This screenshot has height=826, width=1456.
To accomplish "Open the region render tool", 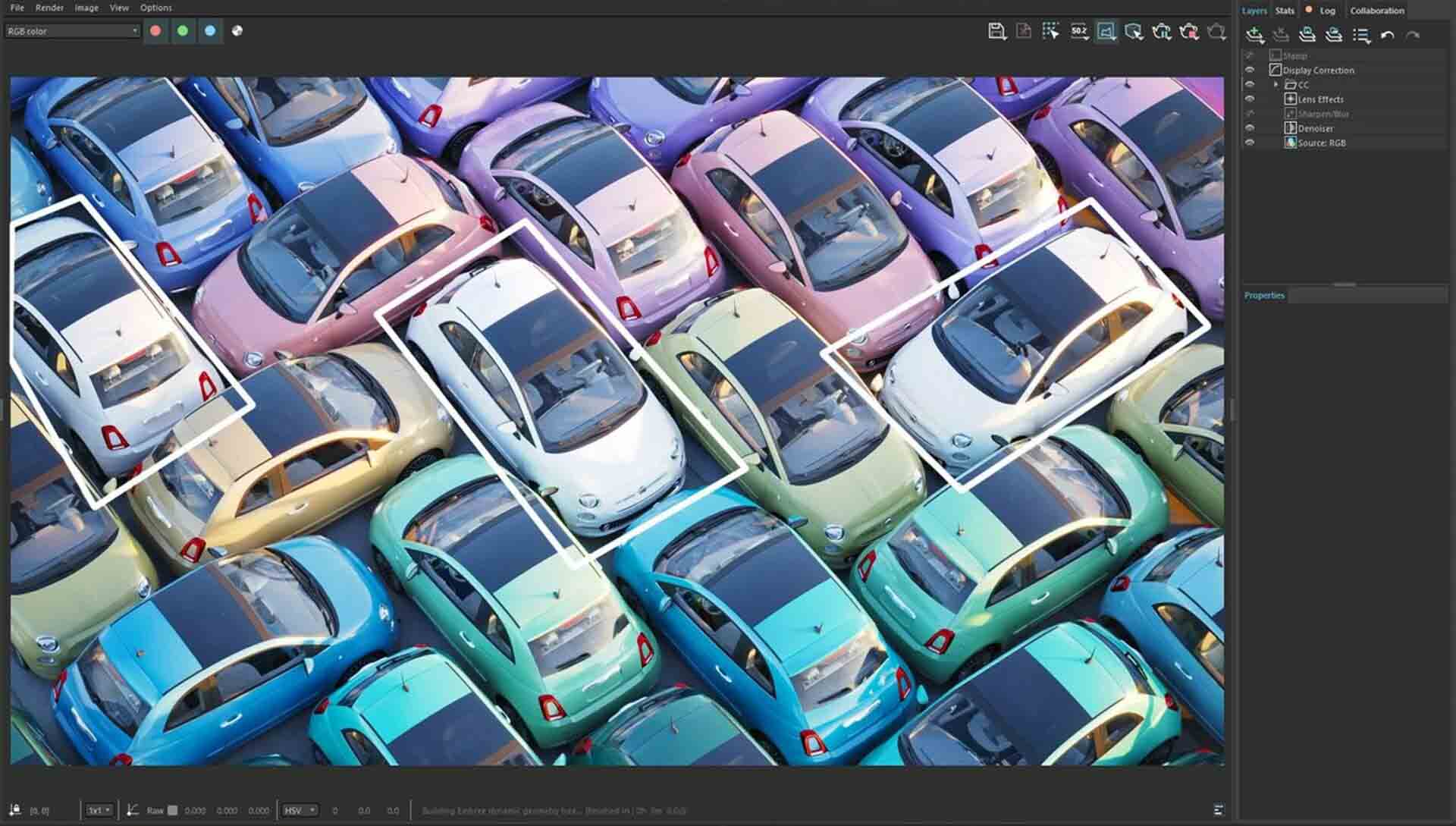I will click(x=1053, y=31).
